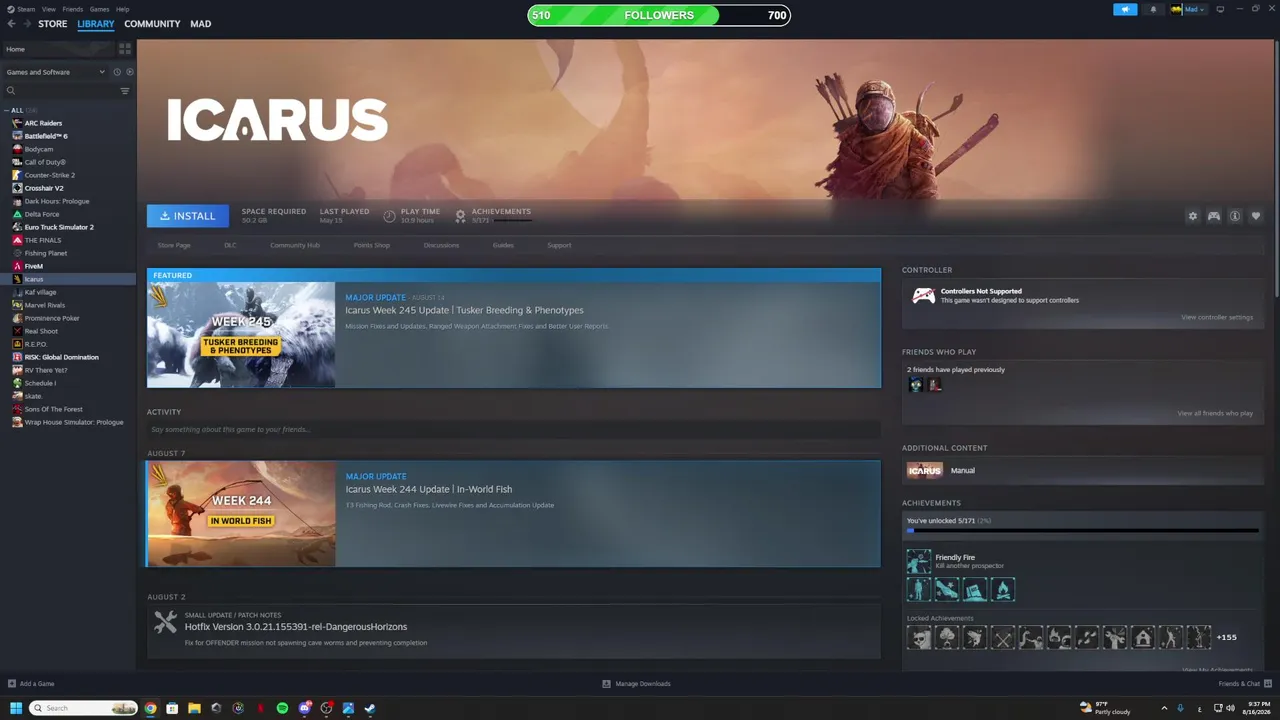Show Icarus game info icon

coord(1235,216)
